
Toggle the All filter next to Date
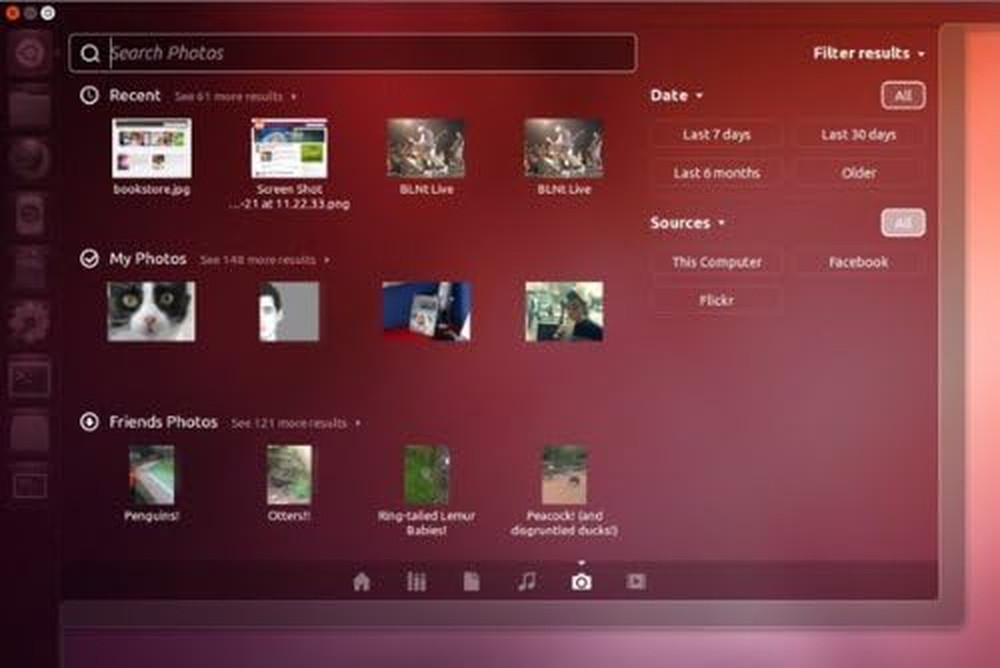tap(901, 96)
